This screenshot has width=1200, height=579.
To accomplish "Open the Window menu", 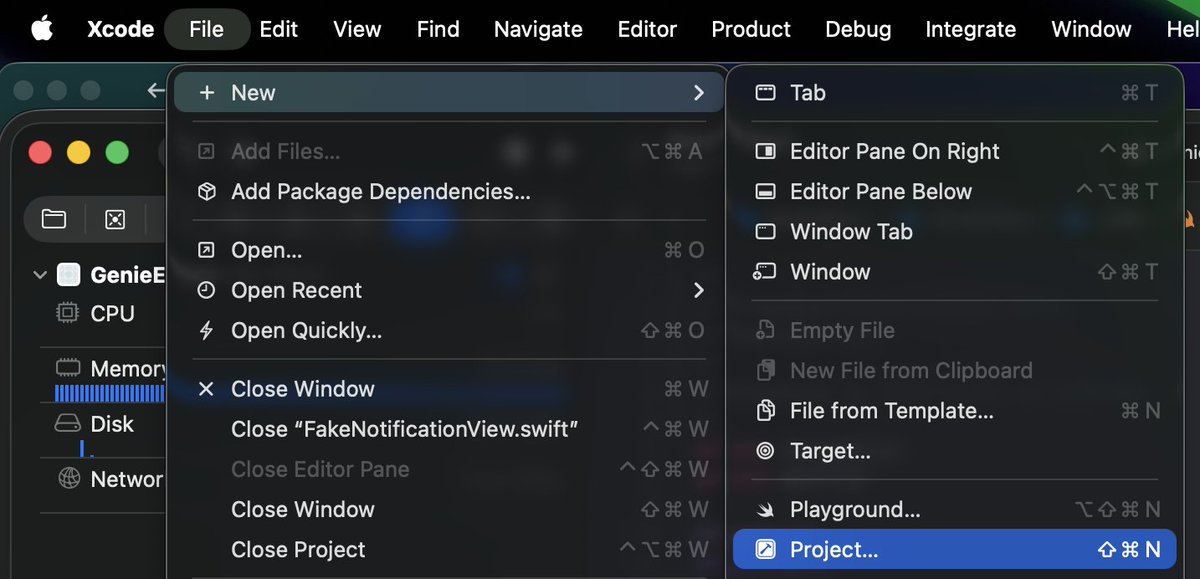I will (x=1091, y=29).
